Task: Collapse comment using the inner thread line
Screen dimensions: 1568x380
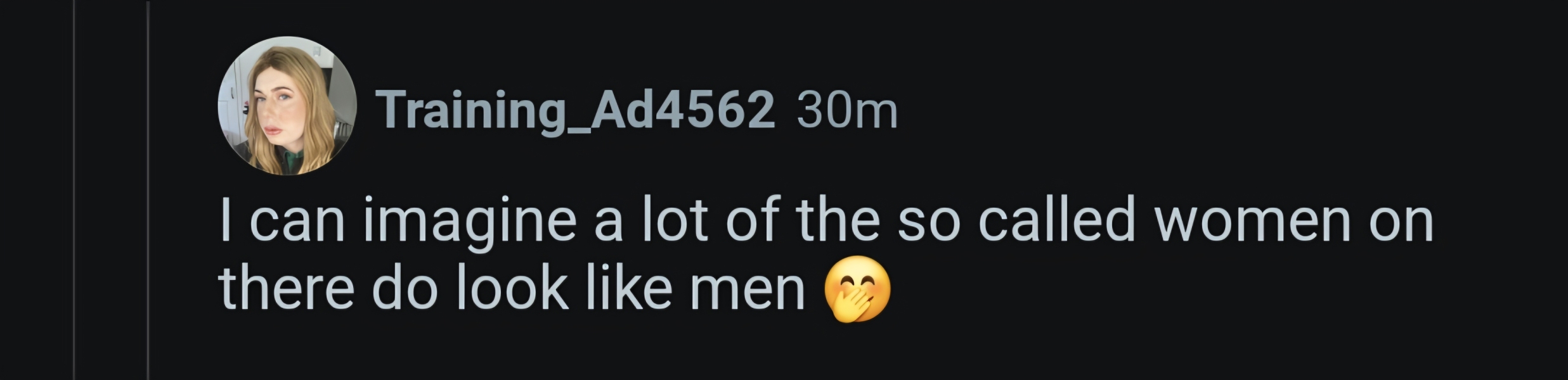Action: 148,190
